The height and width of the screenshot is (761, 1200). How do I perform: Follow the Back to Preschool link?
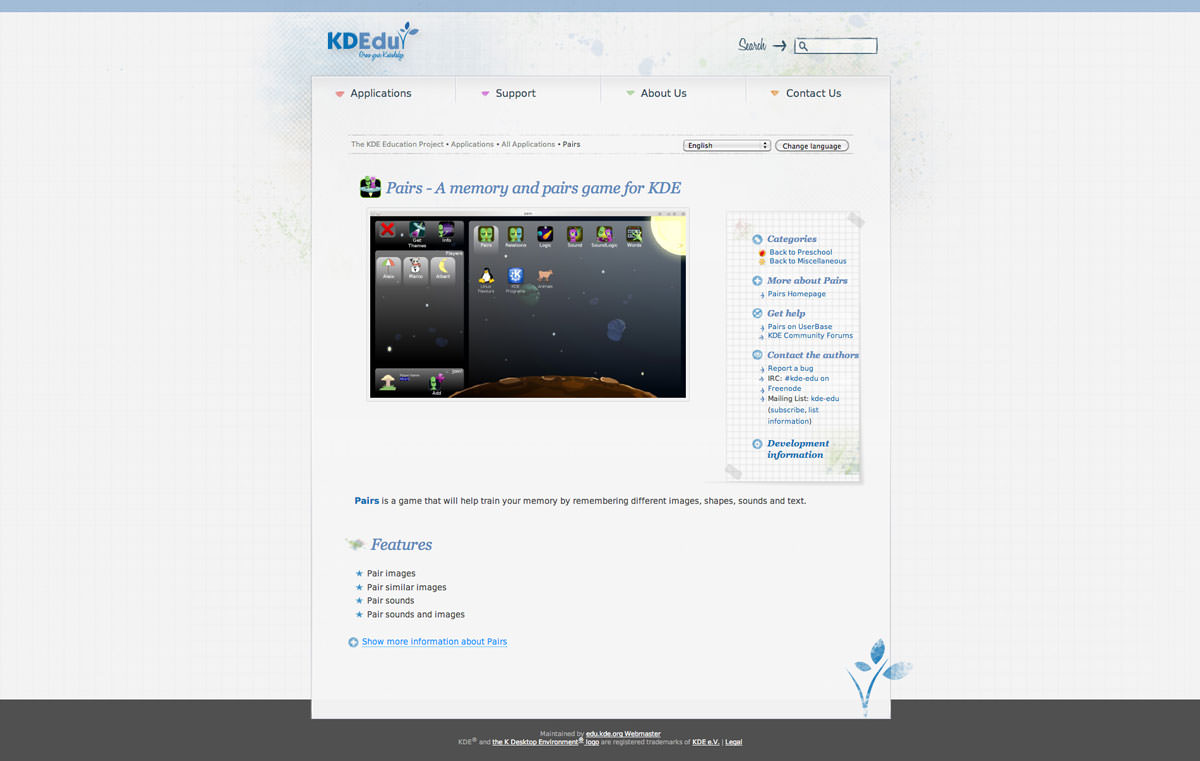(x=801, y=253)
